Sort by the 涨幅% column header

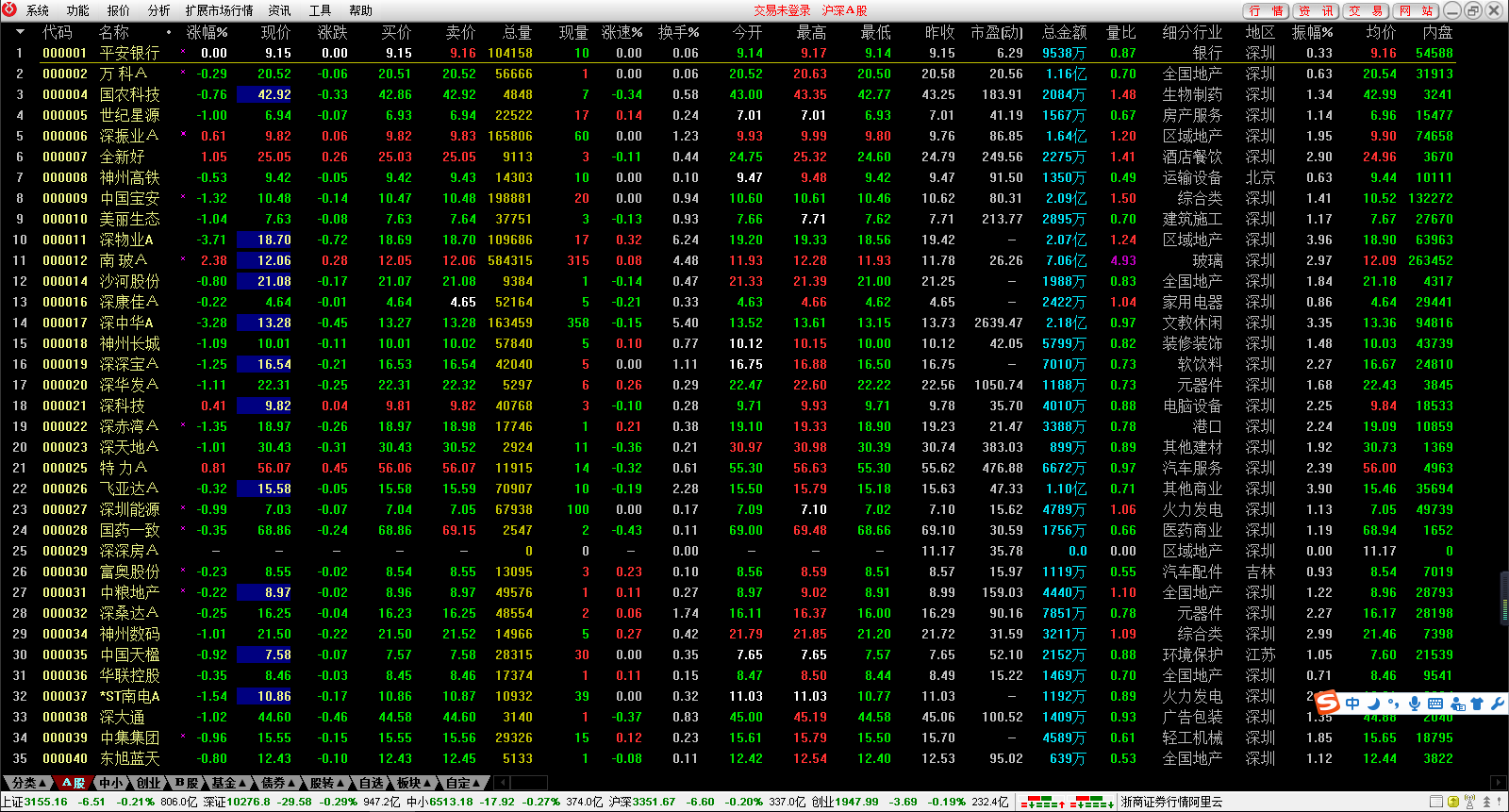point(207,32)
